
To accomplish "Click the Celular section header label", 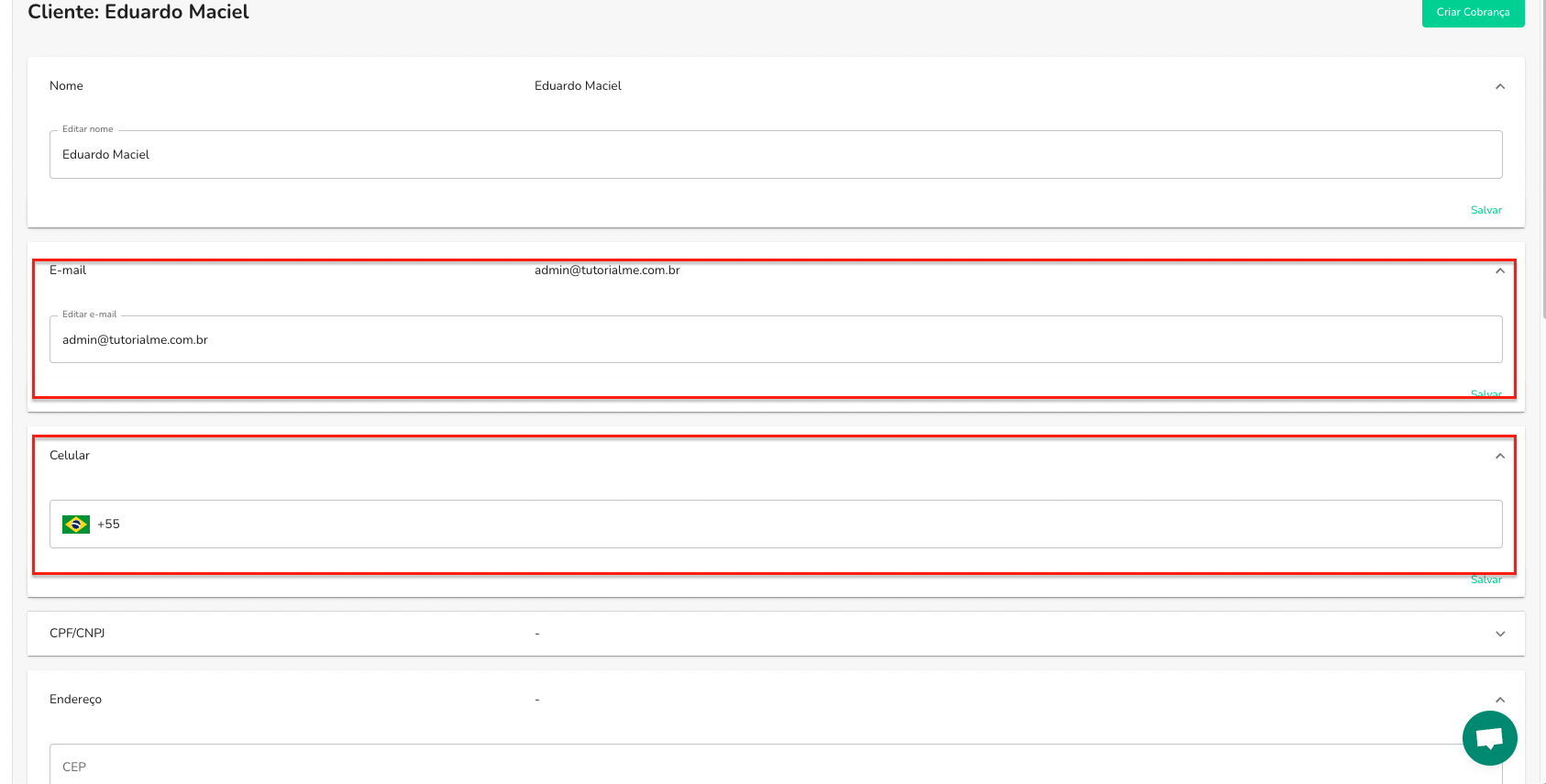I will 70,456.
